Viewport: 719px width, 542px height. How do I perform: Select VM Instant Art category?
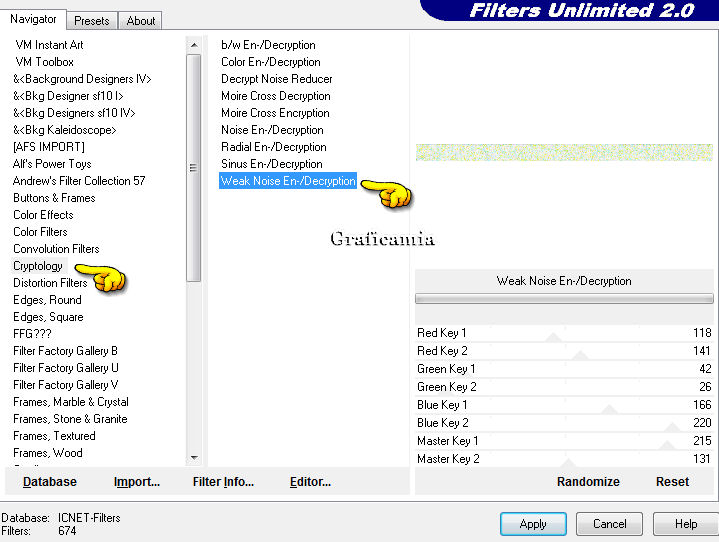49,45
